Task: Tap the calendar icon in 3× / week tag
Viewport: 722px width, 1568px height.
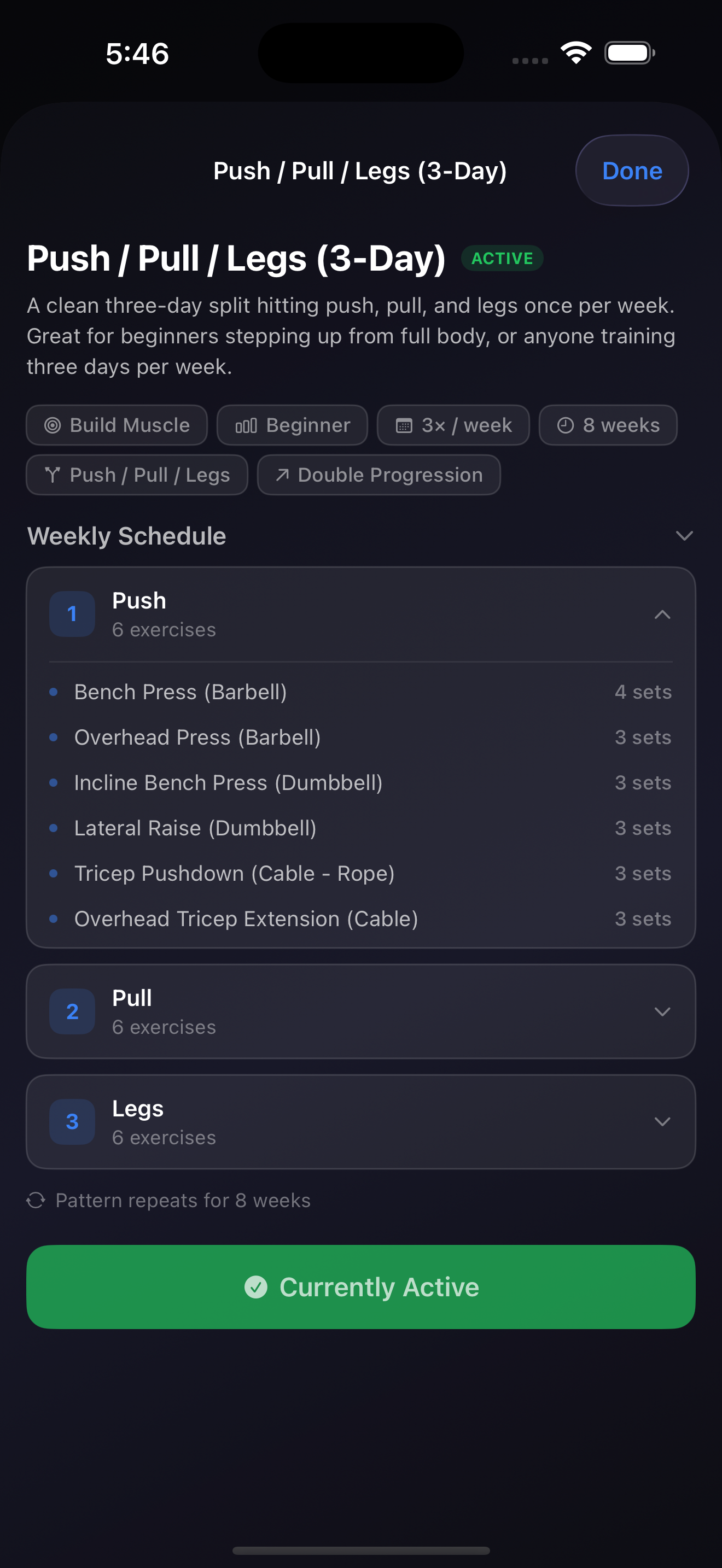Action: point(404,425)
